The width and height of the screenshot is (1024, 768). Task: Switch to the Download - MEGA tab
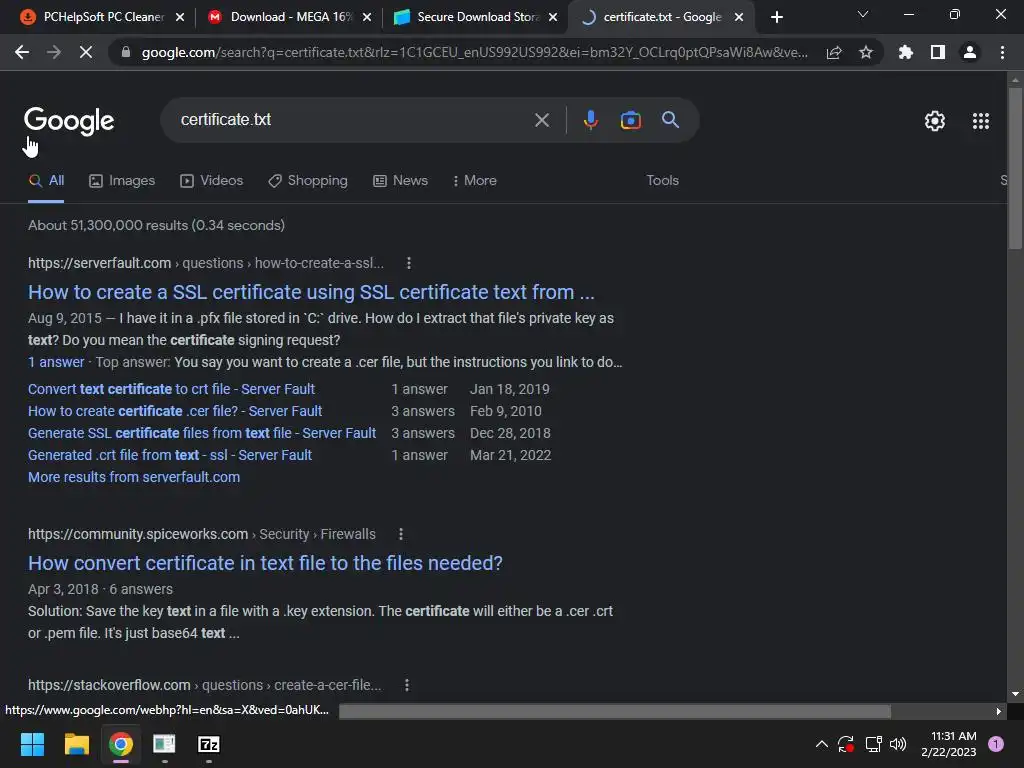point(291,17)
